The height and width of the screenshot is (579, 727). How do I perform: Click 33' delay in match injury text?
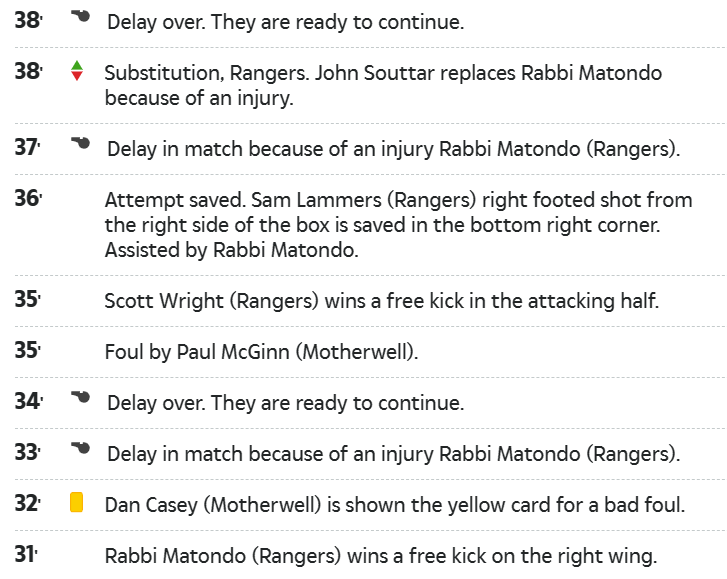394,454
